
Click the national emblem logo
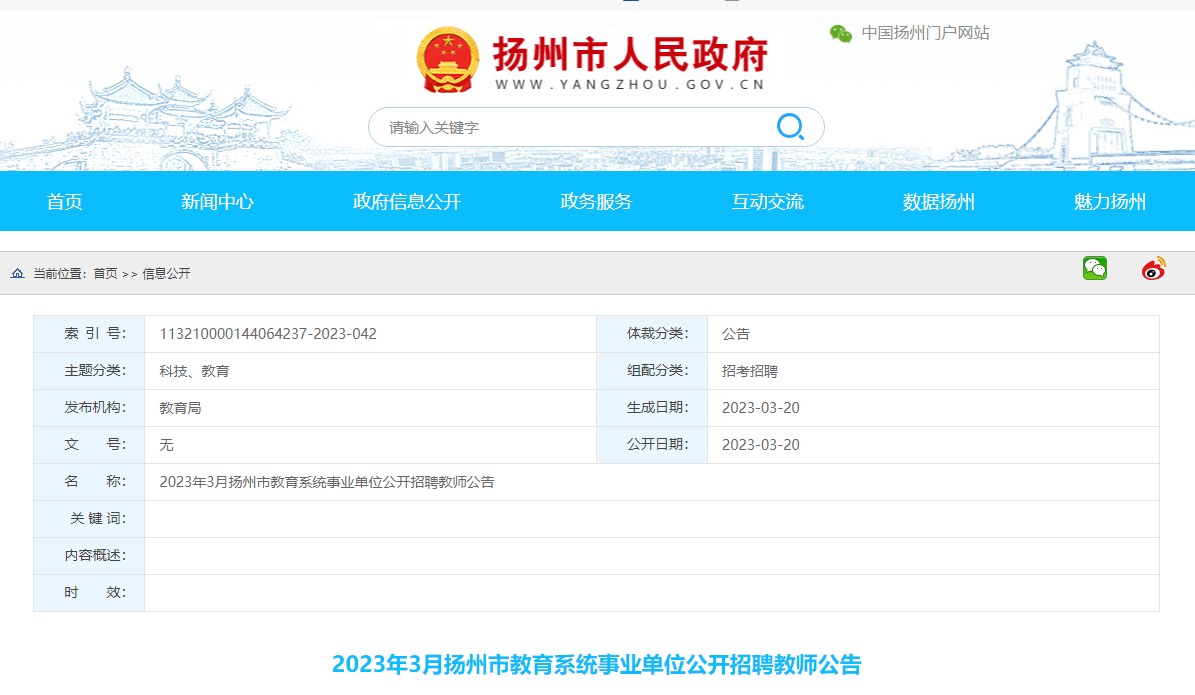click(447, 61)
